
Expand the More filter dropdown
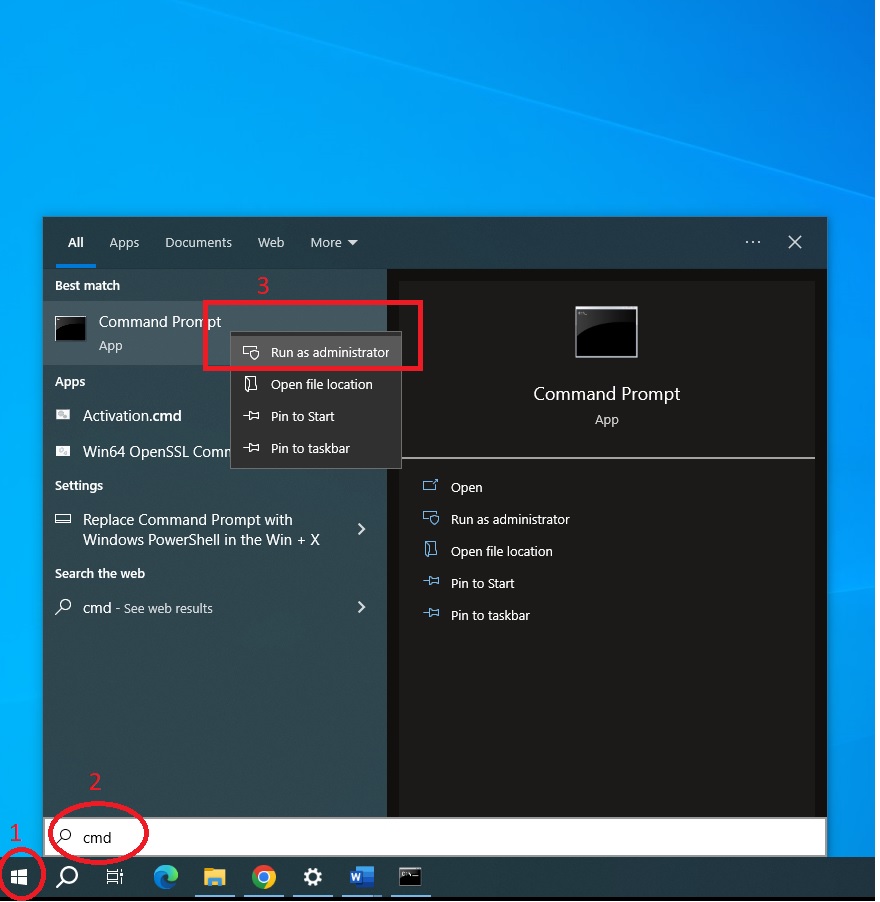(333, 243)
